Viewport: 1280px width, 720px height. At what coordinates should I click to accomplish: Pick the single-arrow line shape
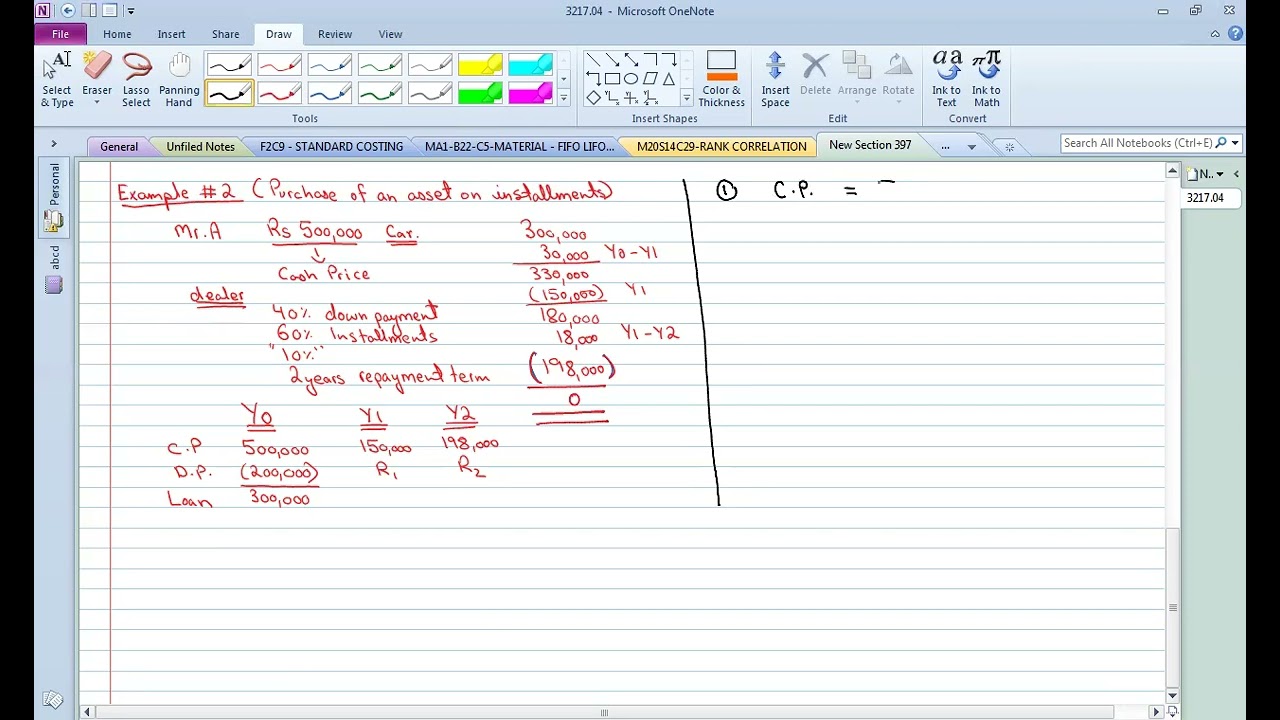tap(612, 60)
